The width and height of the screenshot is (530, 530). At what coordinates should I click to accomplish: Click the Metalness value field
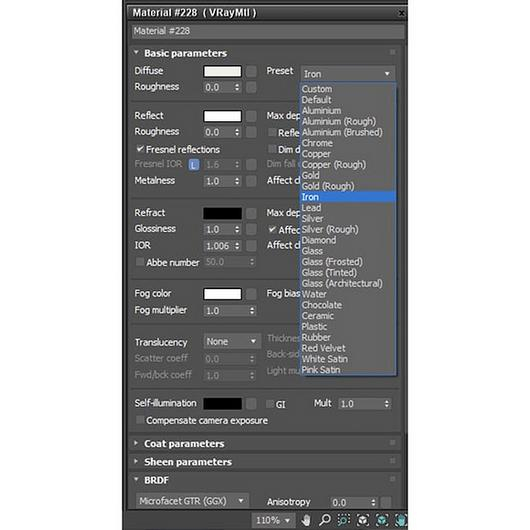coord(218,181)
